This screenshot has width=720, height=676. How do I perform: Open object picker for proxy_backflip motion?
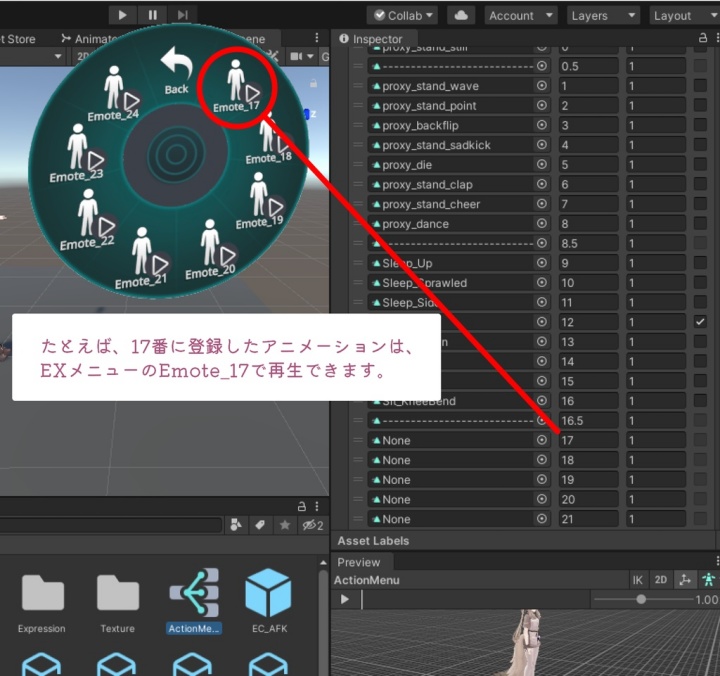pos(542,125)
